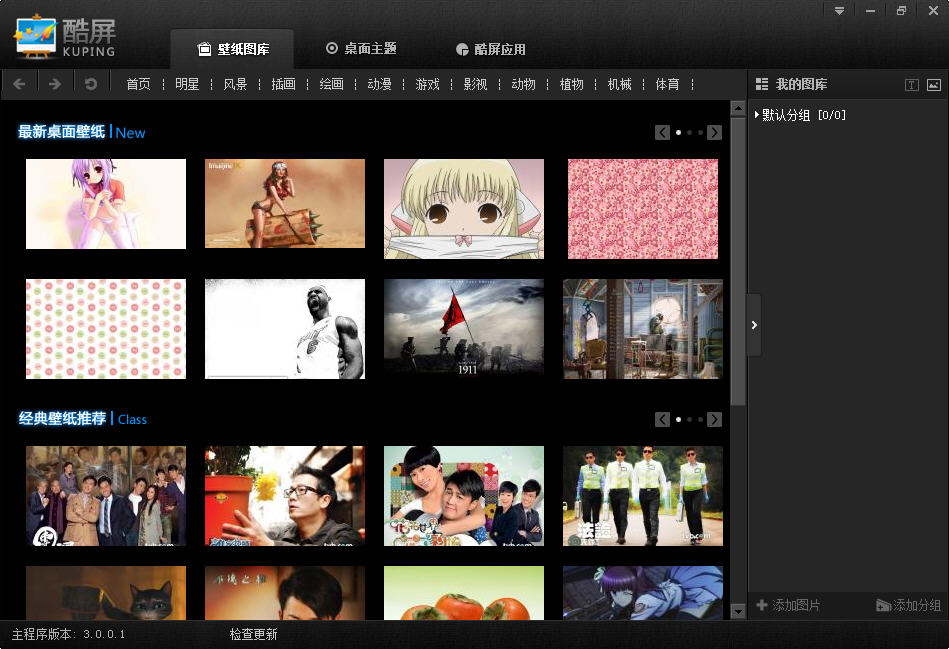Expand the 默认分组 group entry
949x649 pixels.
click(x=756, y=115)
